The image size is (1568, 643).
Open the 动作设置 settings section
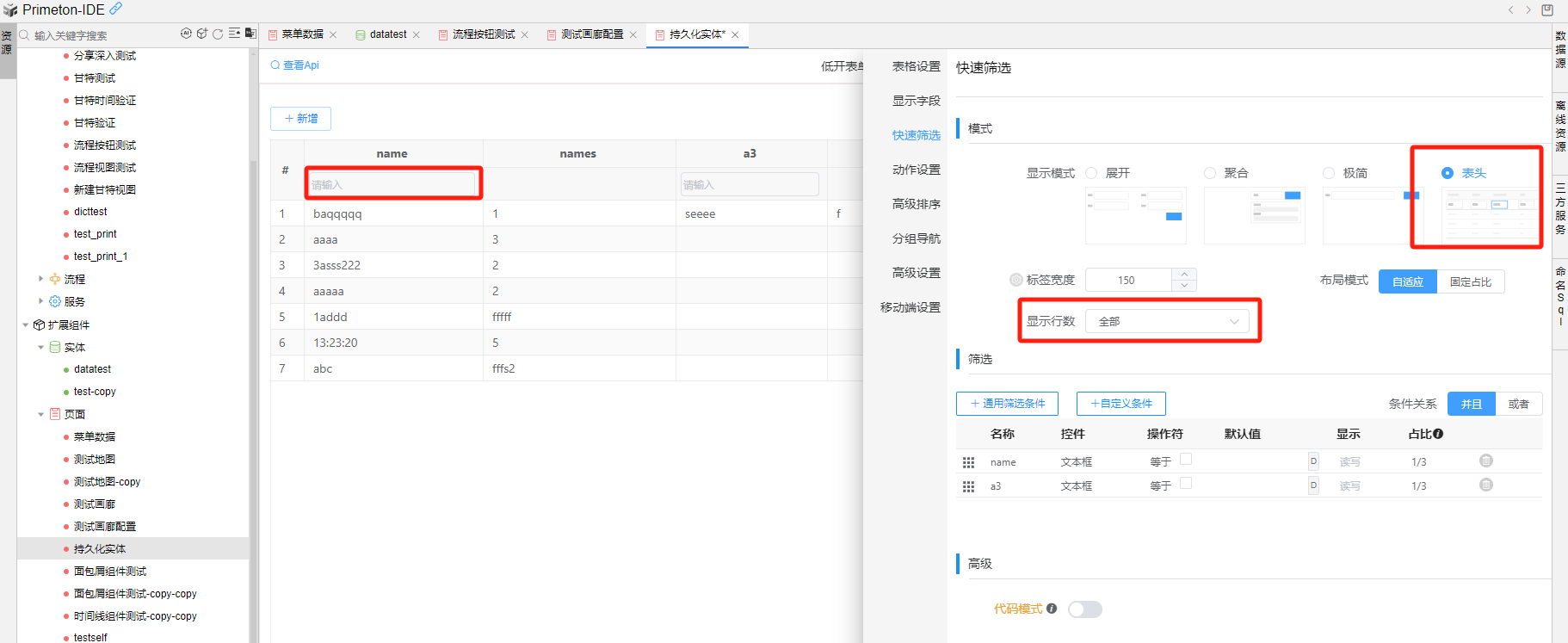coord(916,170)
